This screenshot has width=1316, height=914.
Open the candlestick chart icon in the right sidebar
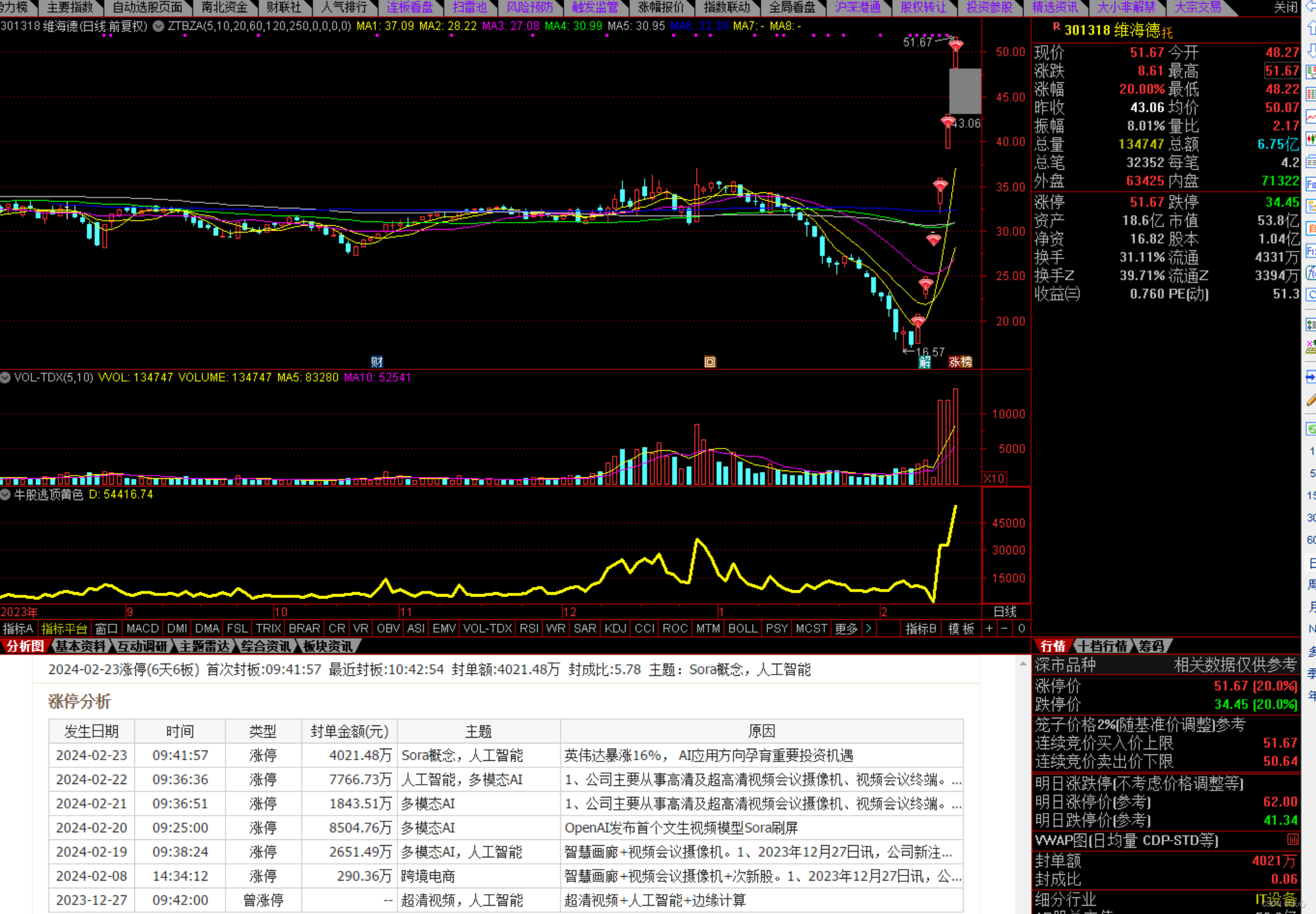click(1310, 139)
